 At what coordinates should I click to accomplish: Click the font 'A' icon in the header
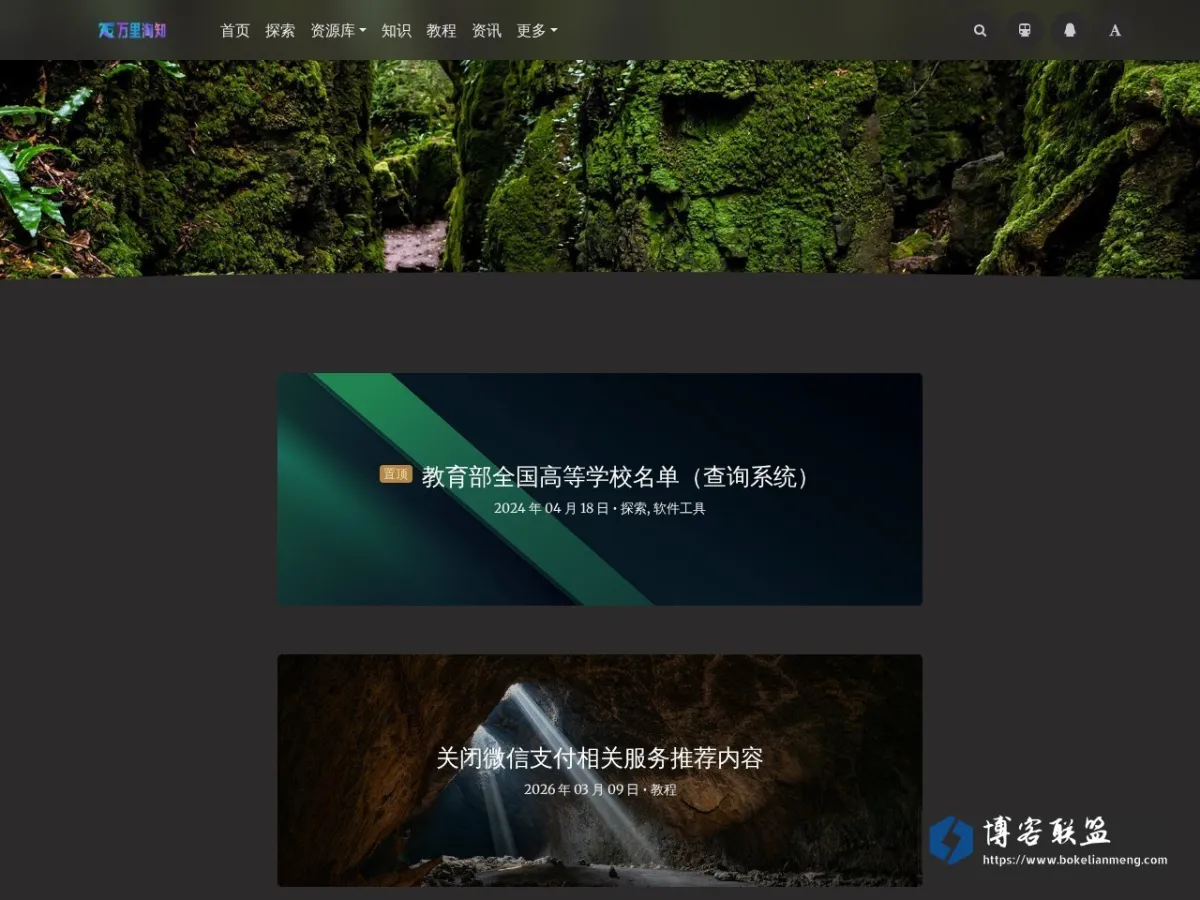(1115, 30)
